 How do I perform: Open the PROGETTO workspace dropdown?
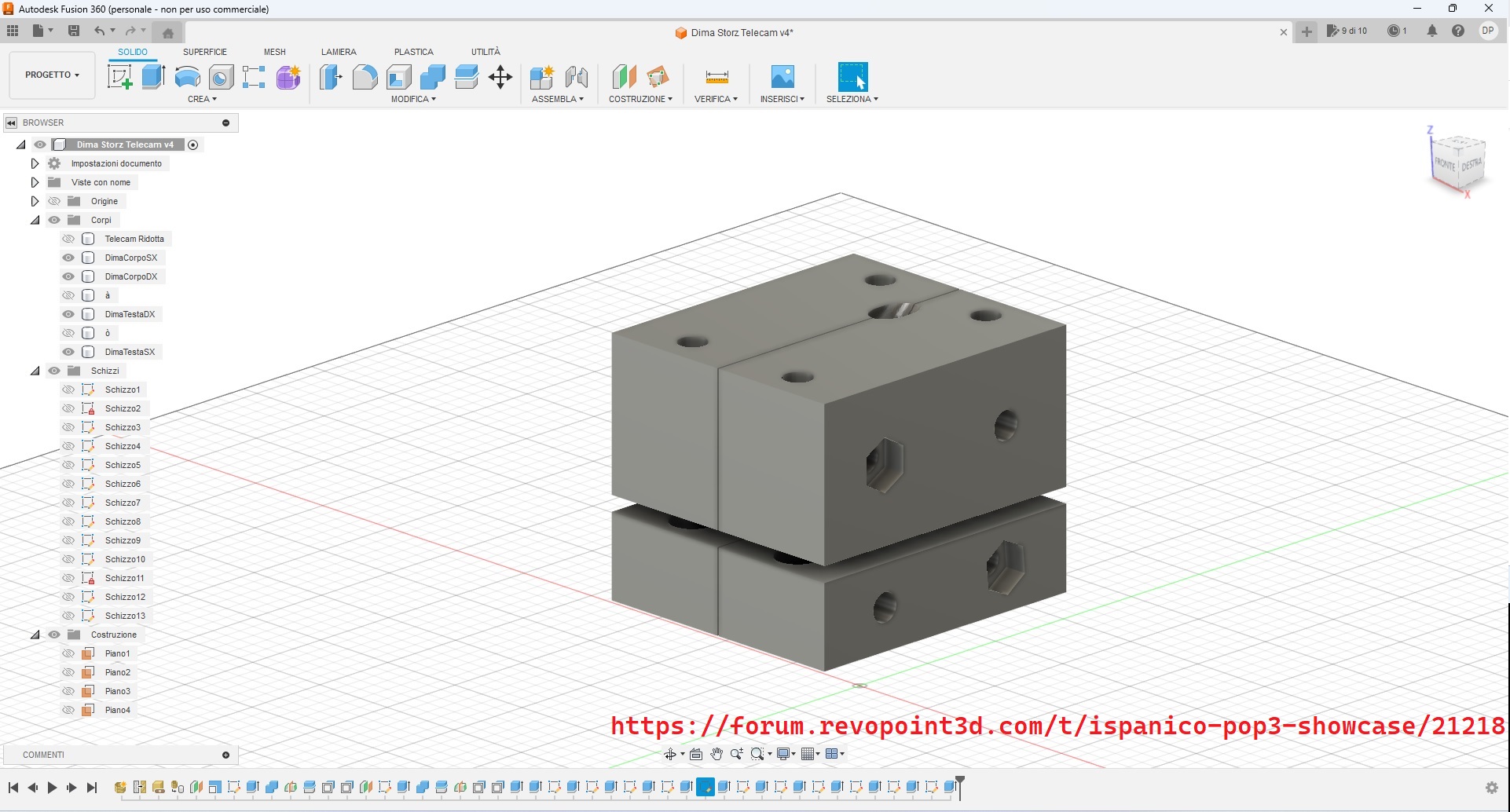pos(52,75)
